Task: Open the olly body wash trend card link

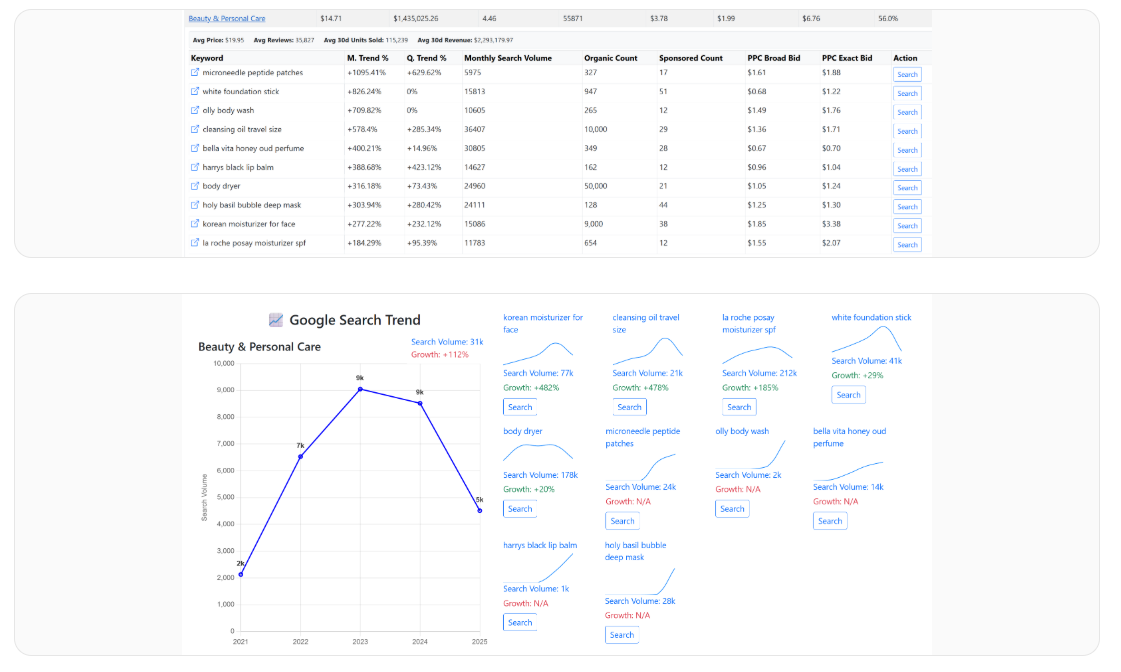Action: tap(742, 431)
